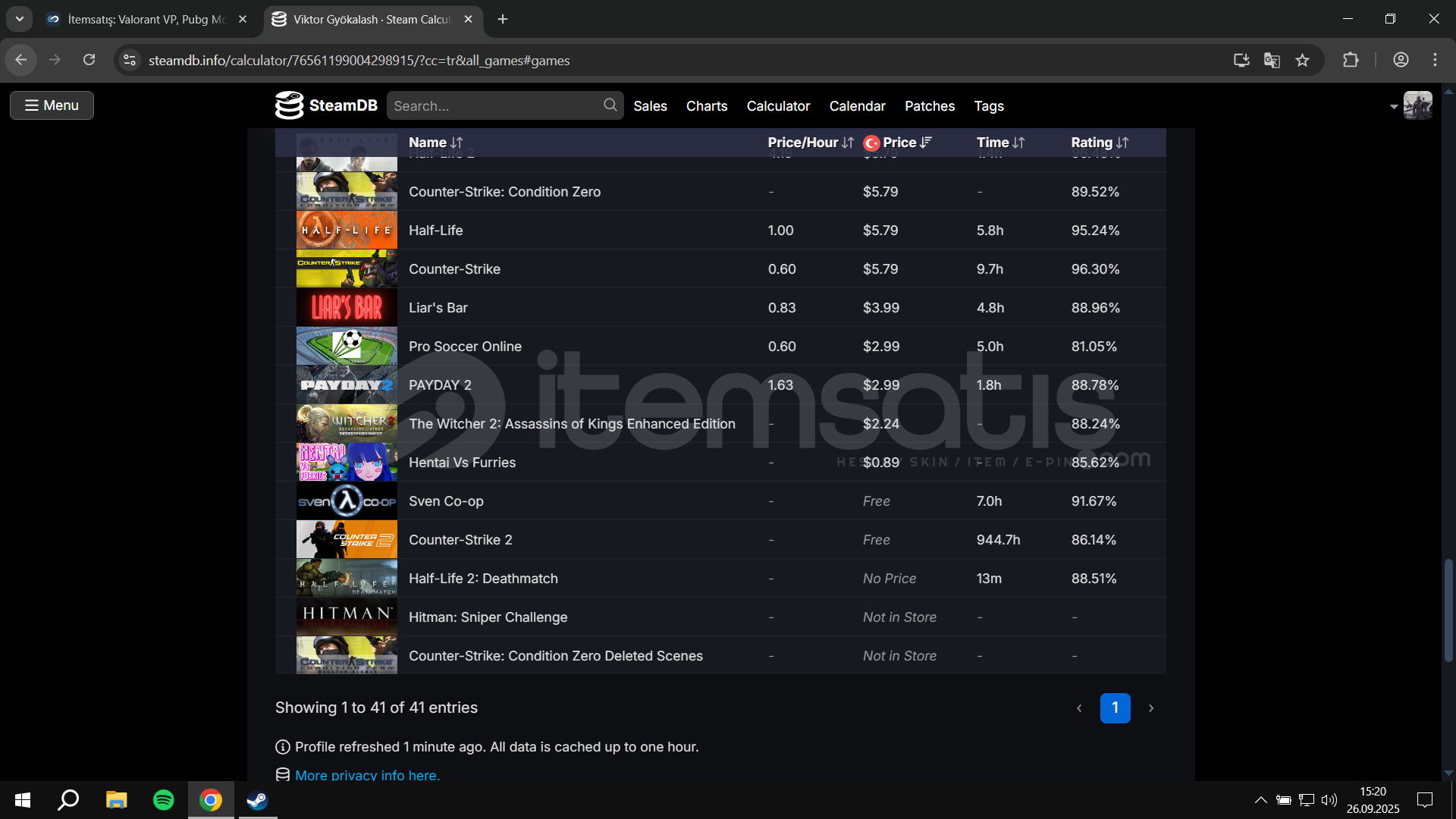Open the site information icon beside URL
1456x819 pixels.
coord(130,60)
